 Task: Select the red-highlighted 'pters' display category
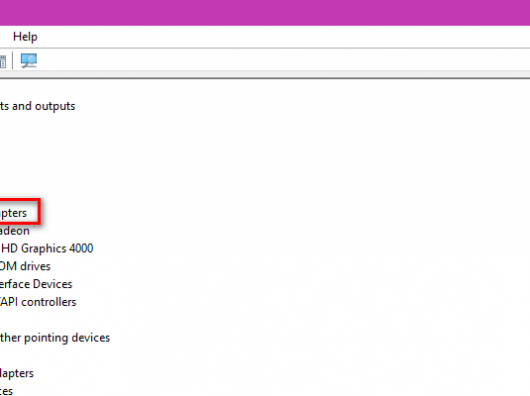pos(13,213)
